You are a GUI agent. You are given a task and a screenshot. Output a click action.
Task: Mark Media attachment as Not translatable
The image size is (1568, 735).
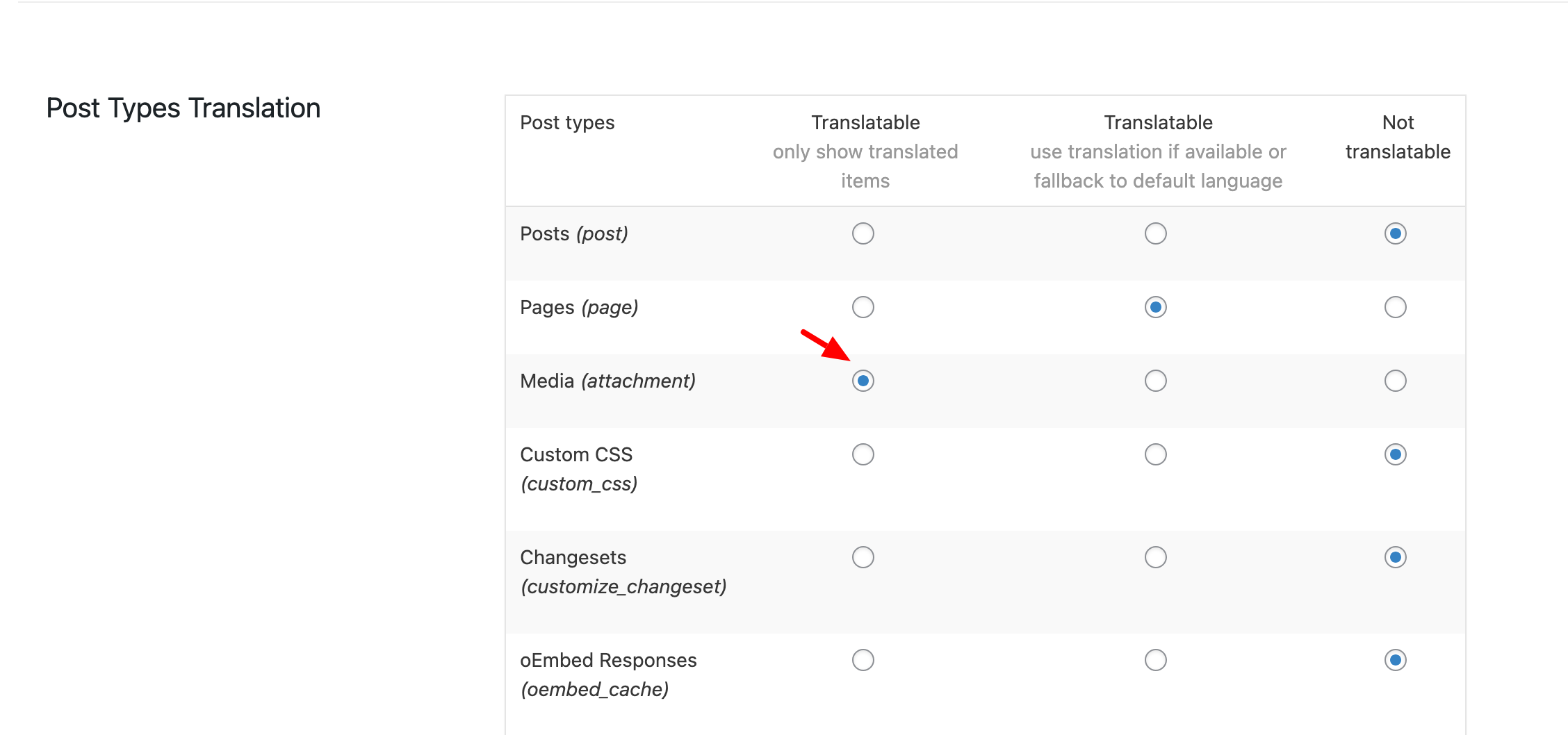[1396, 381]
